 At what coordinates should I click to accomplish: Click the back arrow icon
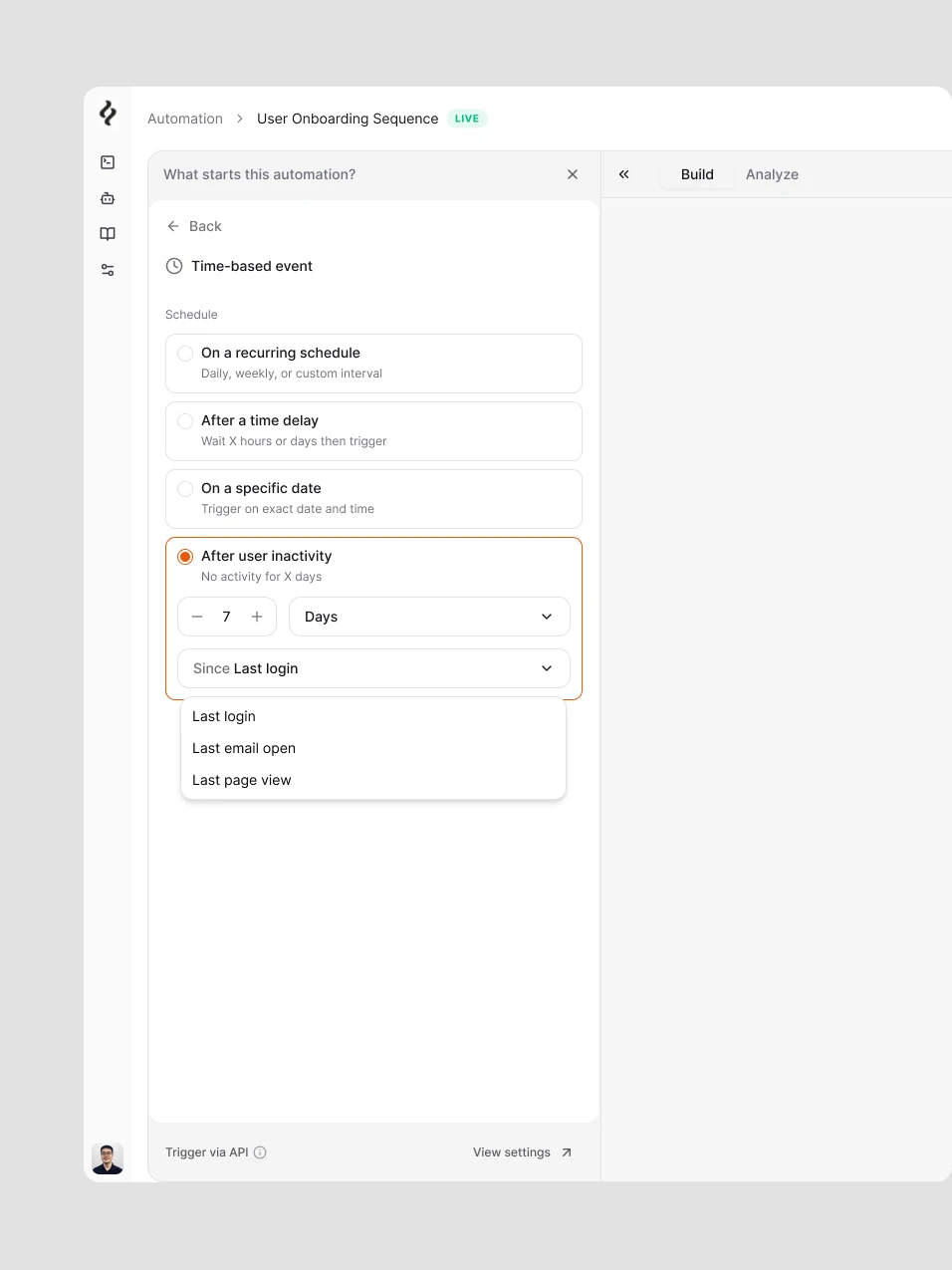173,226
